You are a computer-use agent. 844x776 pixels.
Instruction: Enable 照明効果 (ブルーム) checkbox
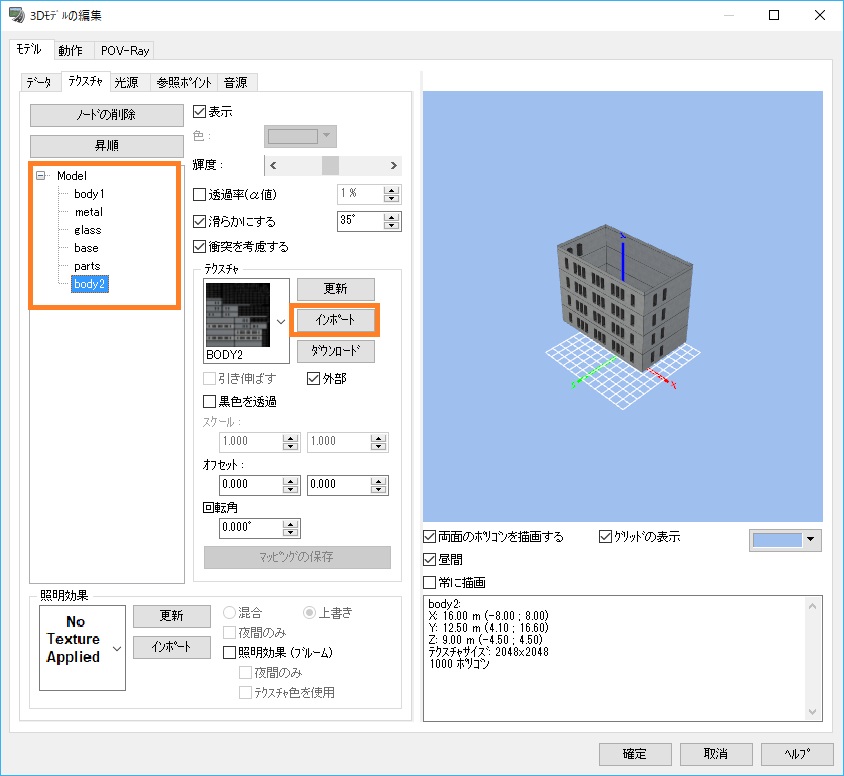(x=229, y=652)
